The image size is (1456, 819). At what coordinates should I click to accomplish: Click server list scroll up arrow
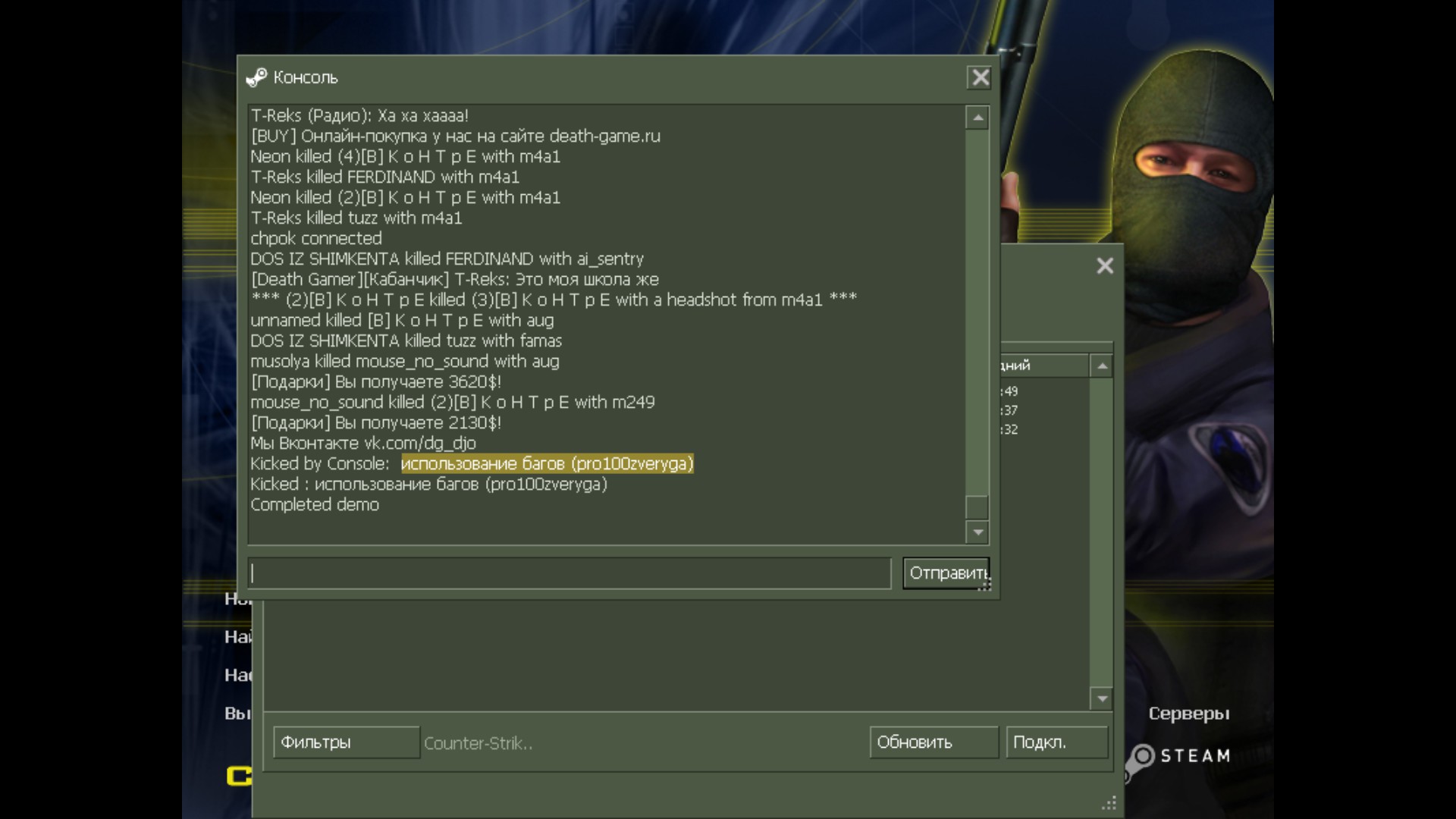tap(1102, 366)
